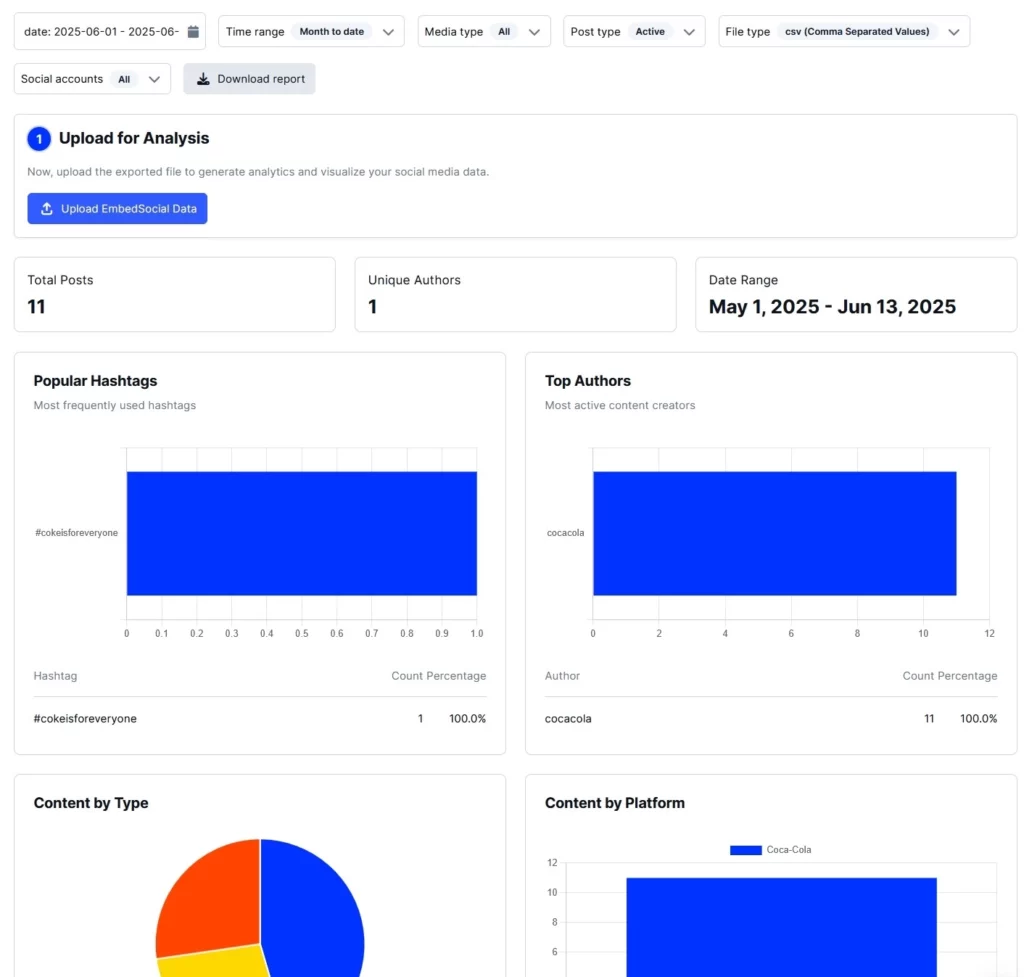Viewport: 1024px width, 977px height.
Task: Toggle the Coca-Cola legend swatch
Action: click(x=746, y=850)
